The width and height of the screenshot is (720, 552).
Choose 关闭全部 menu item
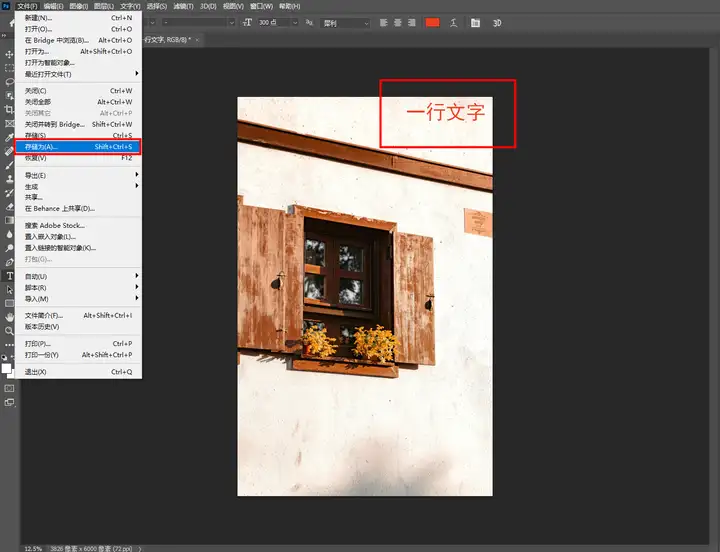(79, 102)
